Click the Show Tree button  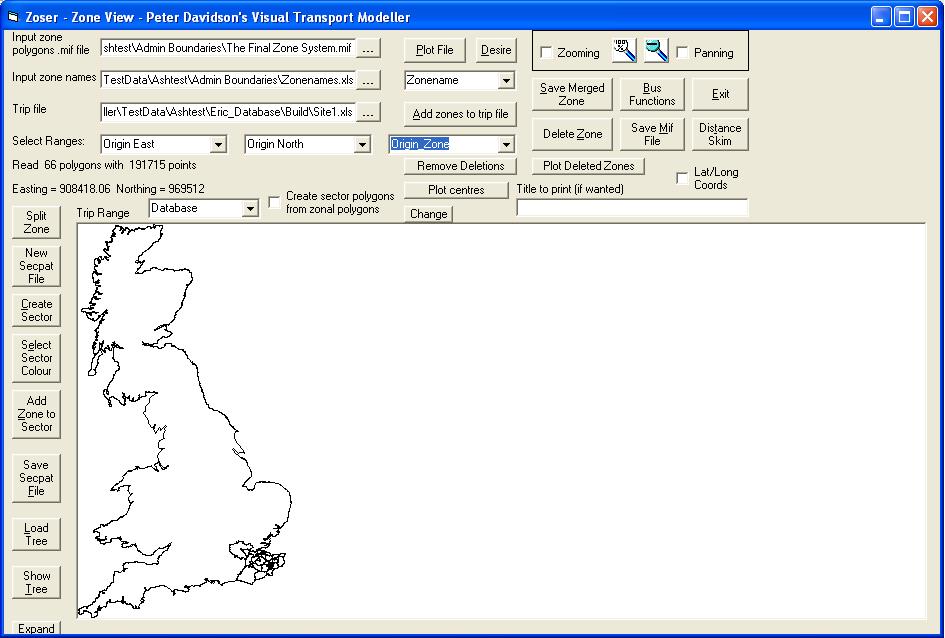coord(36,582)
